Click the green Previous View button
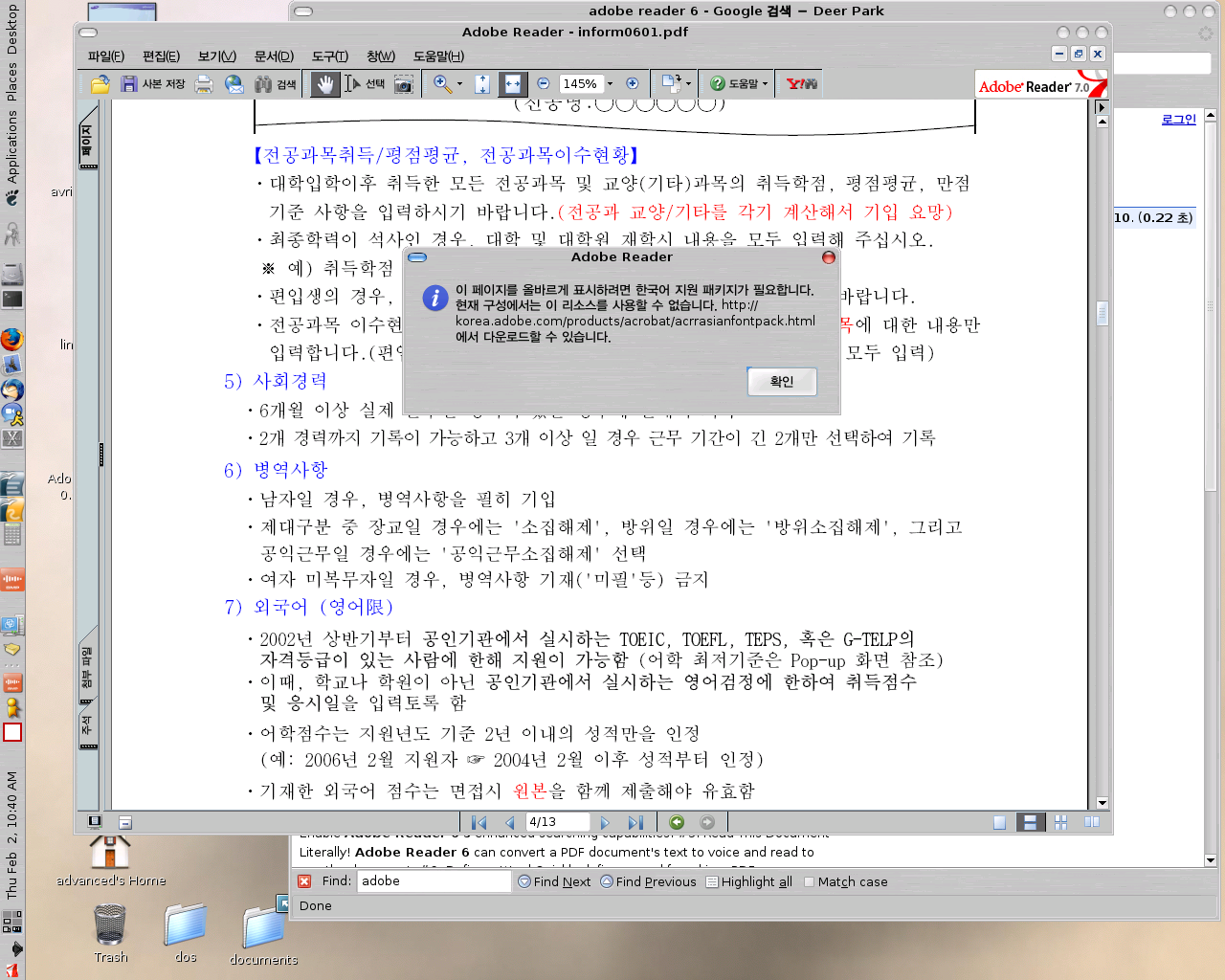Screen dimensions: 1225x980 click(x=677, y=822)
